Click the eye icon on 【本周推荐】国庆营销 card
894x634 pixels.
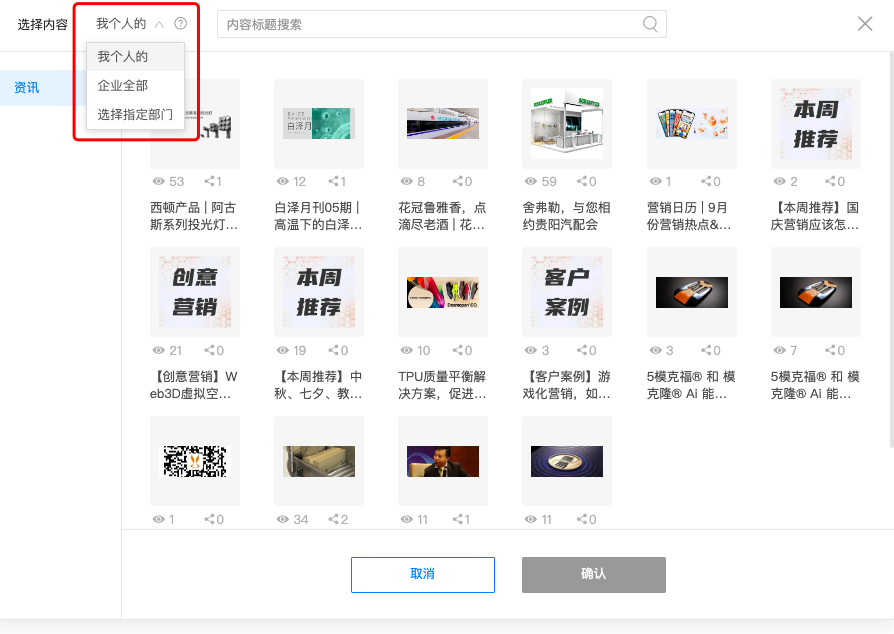click(779, 181)
